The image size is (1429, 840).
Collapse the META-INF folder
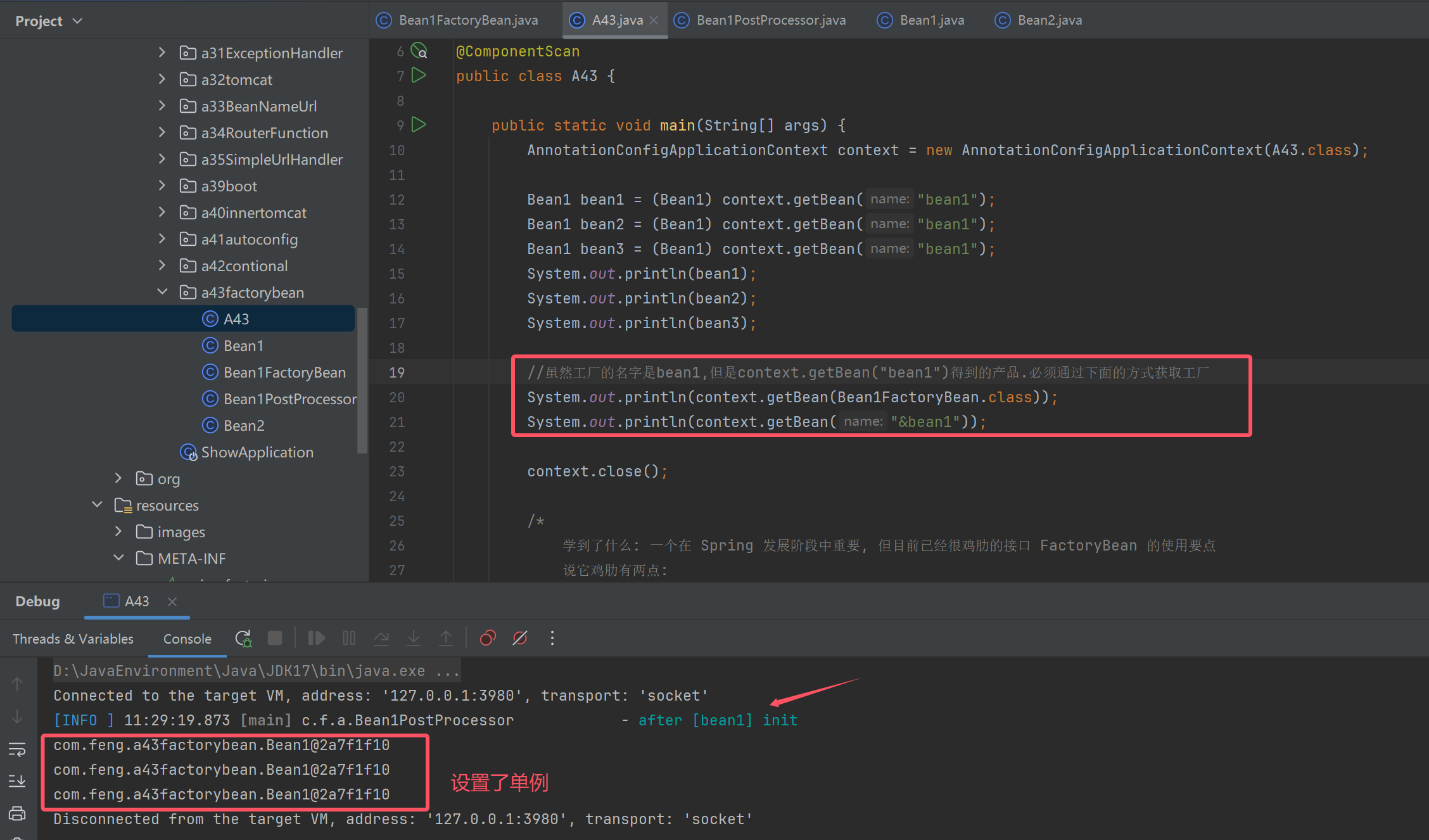pyautogui.click(x=118, y=558)
